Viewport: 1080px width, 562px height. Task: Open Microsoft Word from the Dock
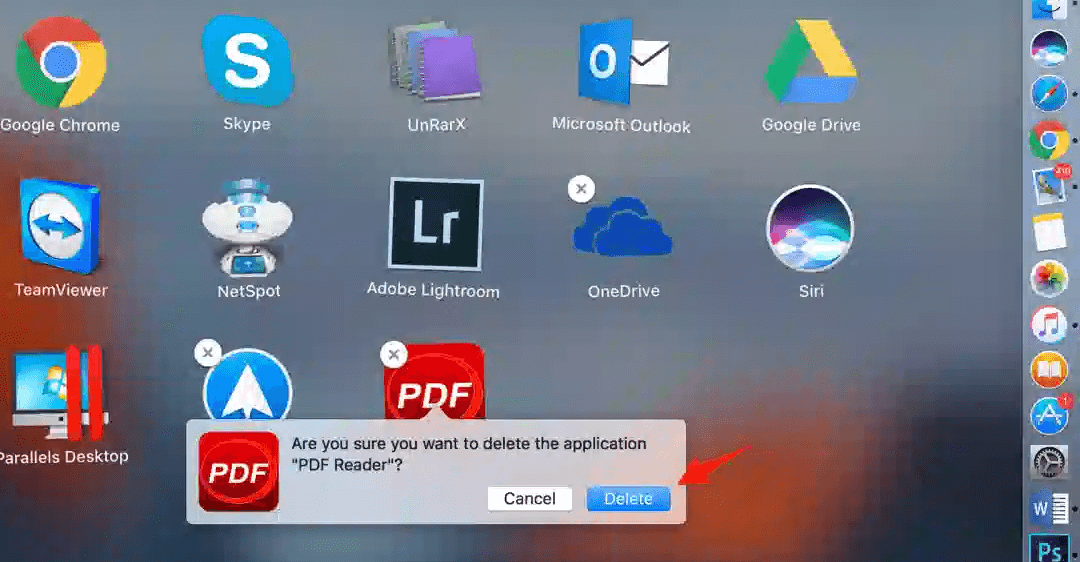click(1050, 509)
